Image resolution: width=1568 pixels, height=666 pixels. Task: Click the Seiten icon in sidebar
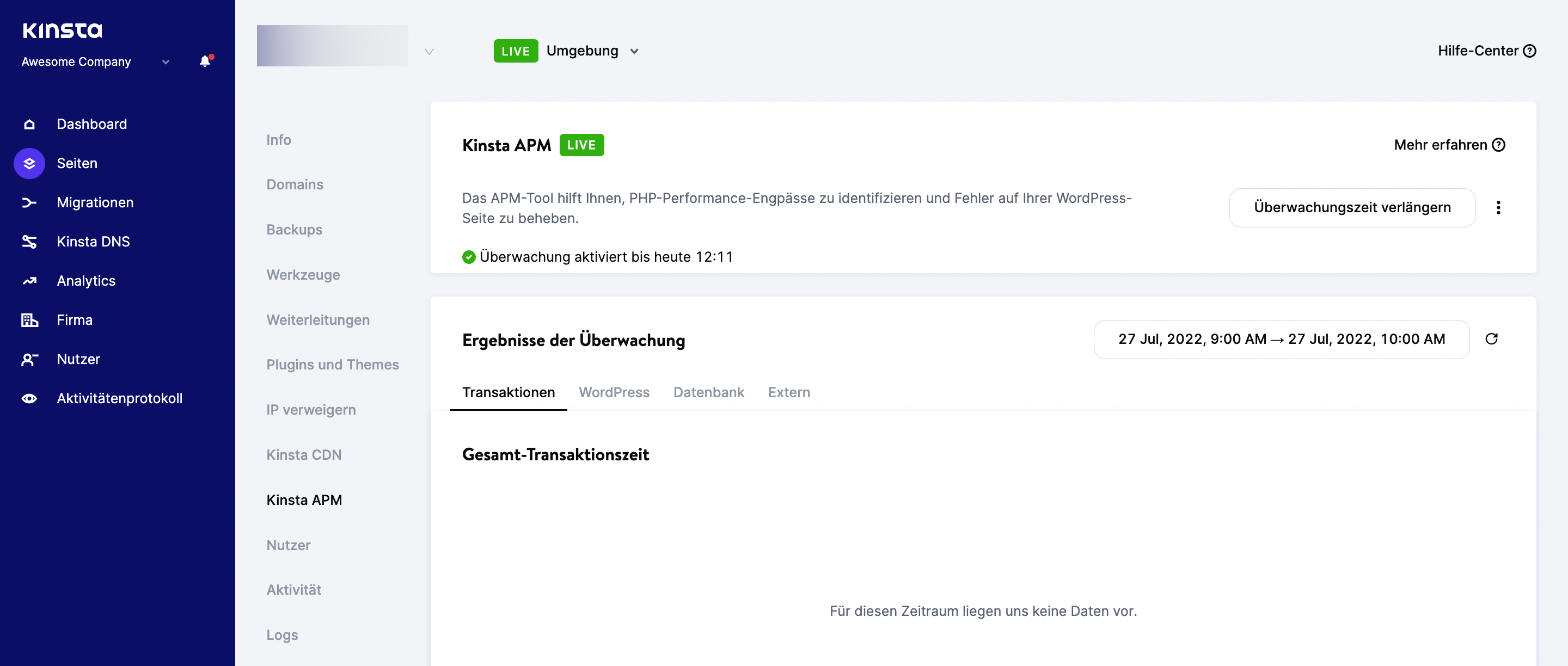pos(29,163)
